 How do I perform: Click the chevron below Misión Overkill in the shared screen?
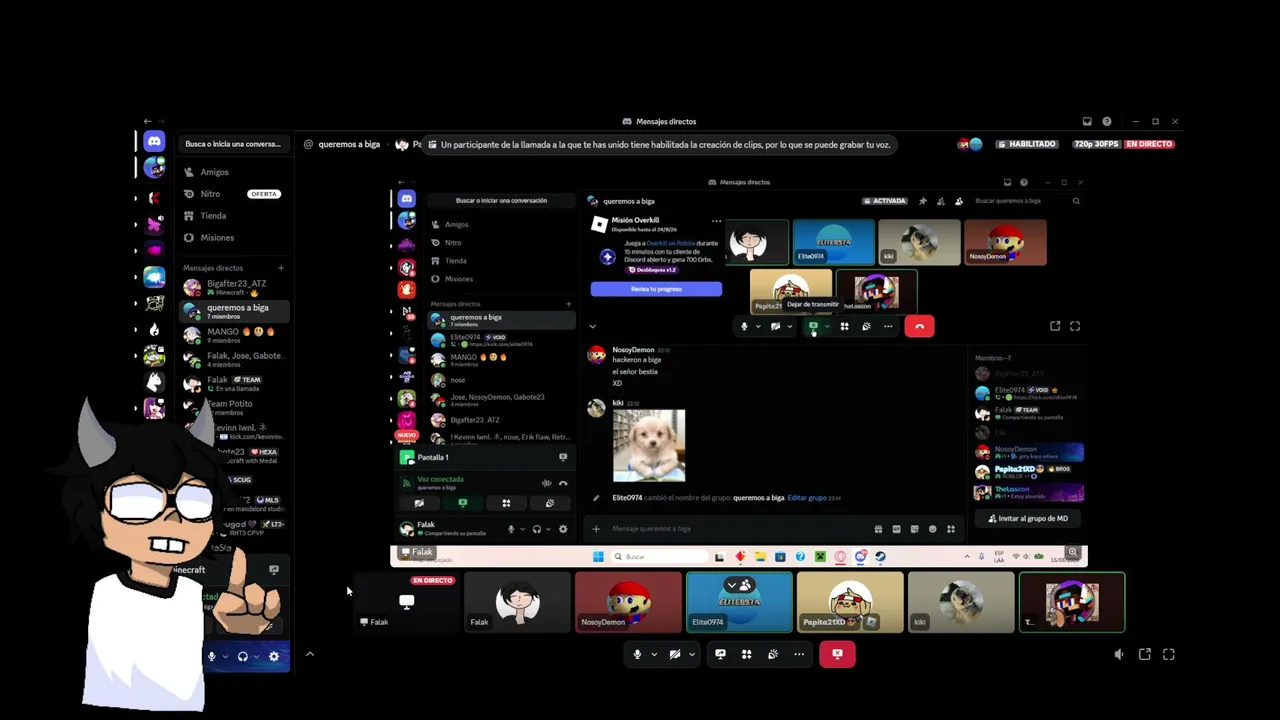click(x=592, y=326)
